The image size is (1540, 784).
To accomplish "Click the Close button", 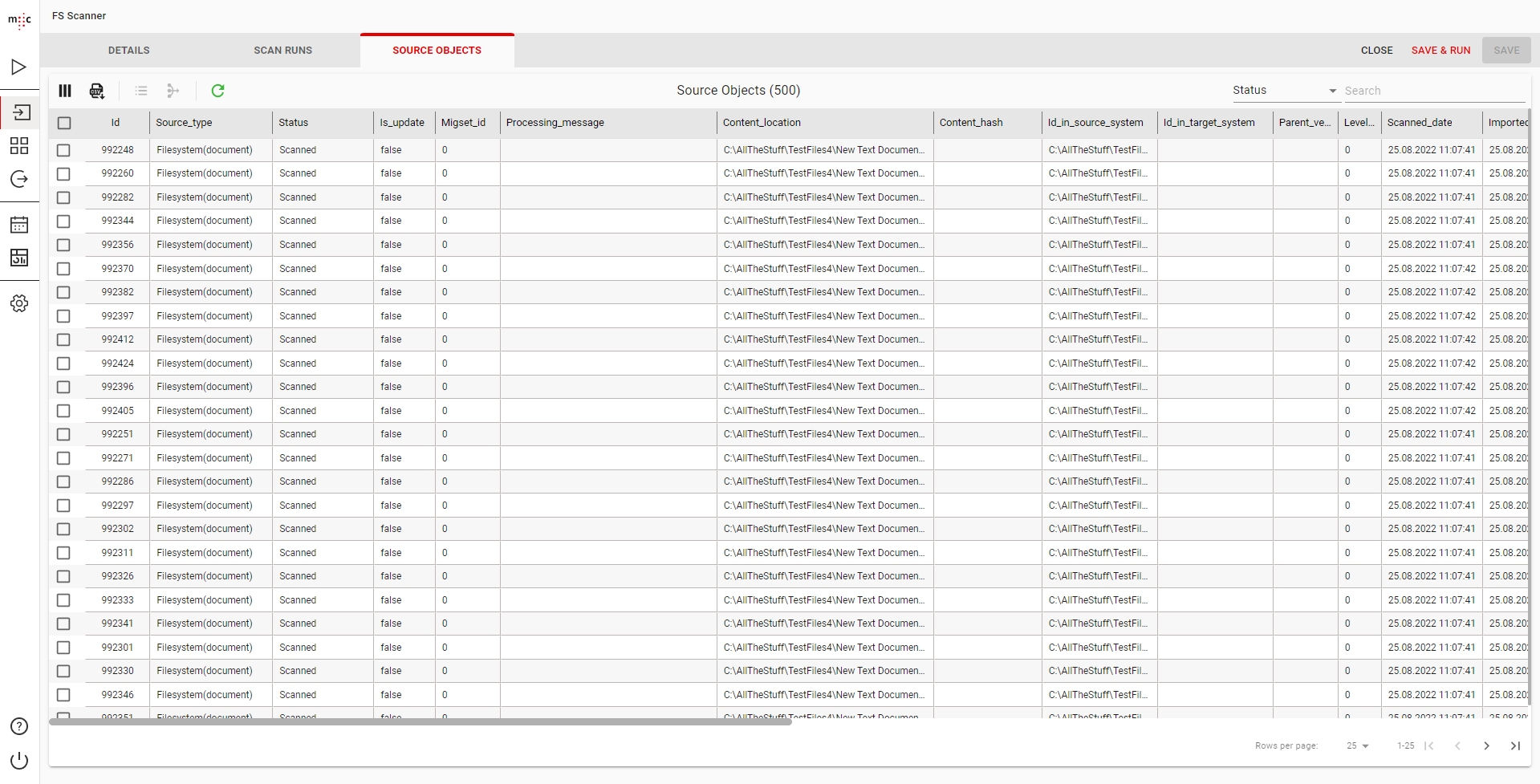I will tap(1376, 51).
